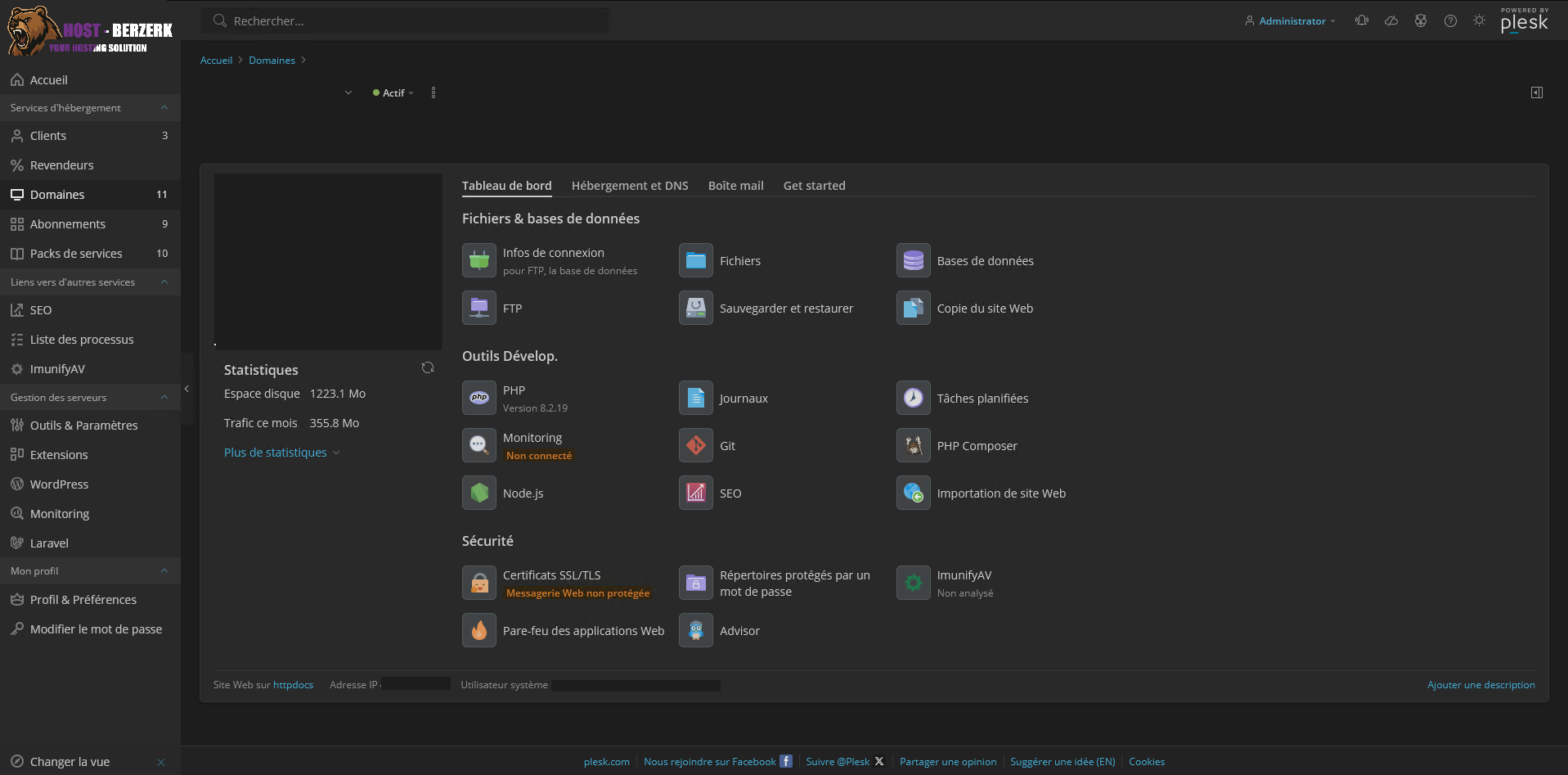Click inside the Rechercher search field
1568x775 pixels.
[x=405, y=20]
